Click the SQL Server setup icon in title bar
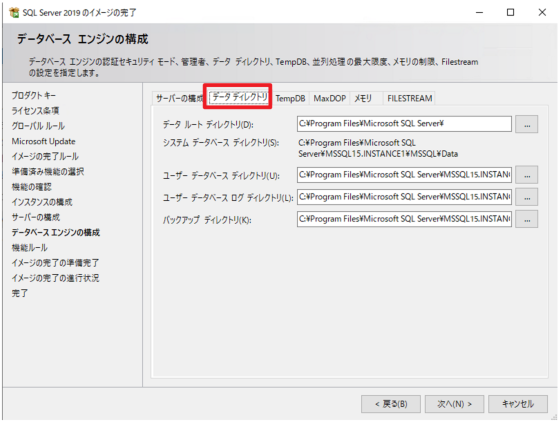This screenshot has width=560, height=421. click(x=14, y=12)
